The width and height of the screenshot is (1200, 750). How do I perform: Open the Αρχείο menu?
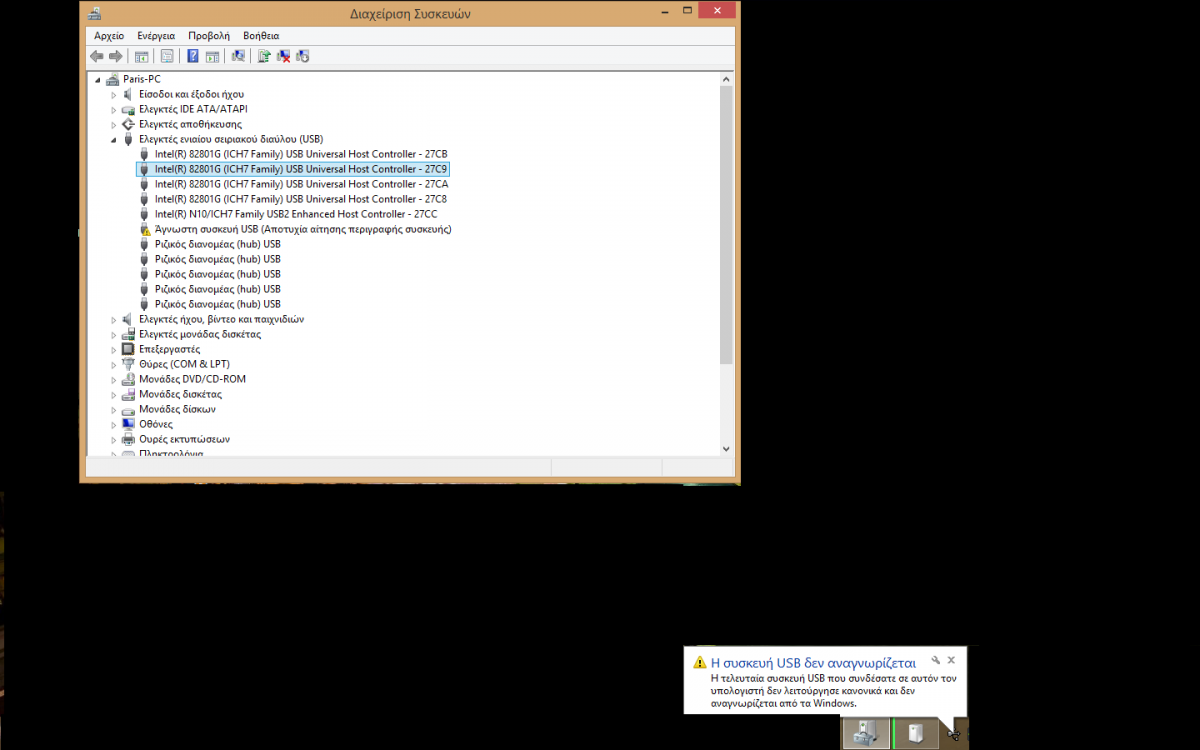pyautogui.click(x=109, y=35)
